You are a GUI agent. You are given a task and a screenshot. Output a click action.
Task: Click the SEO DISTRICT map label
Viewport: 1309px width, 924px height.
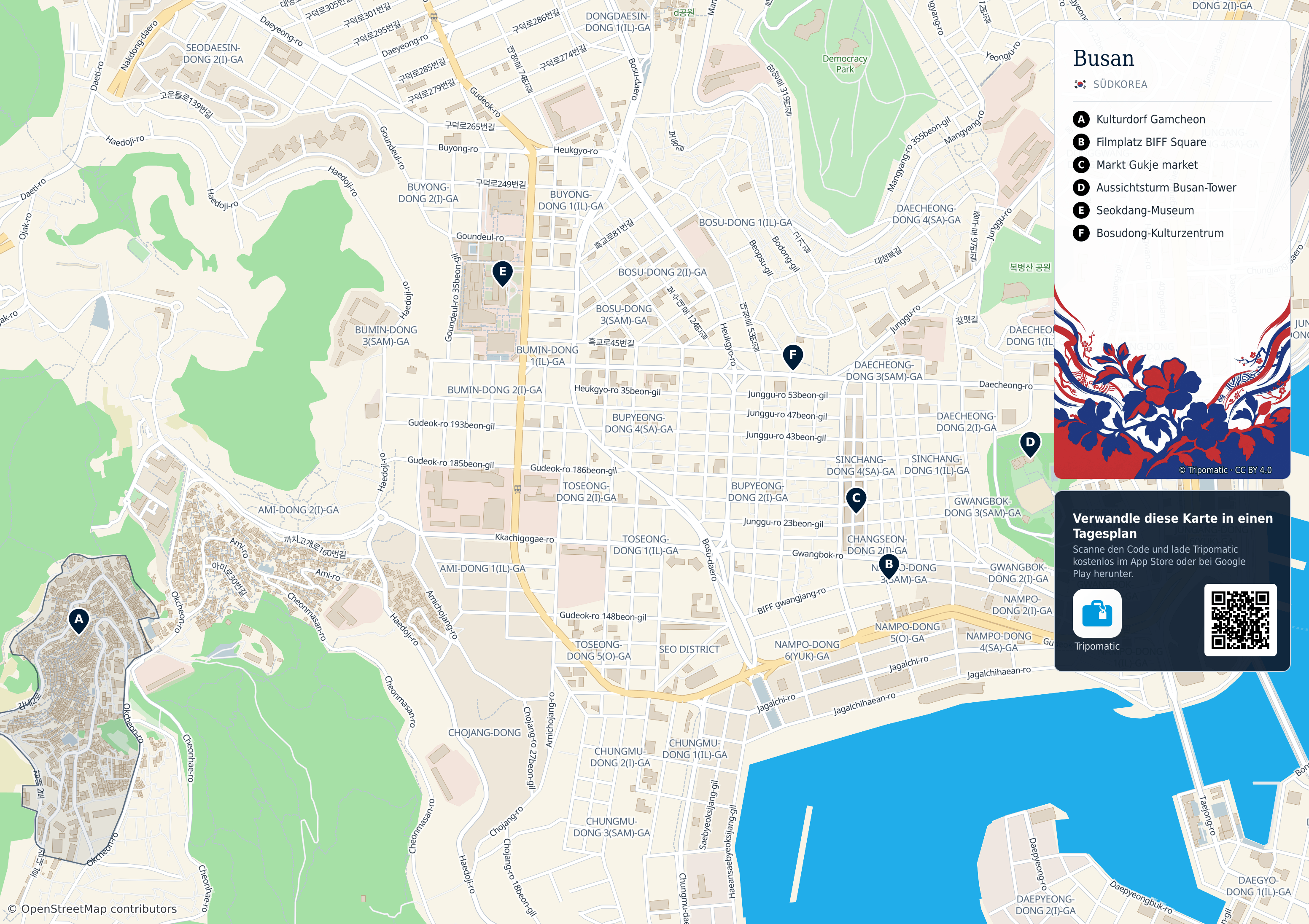tap(689, 649)
